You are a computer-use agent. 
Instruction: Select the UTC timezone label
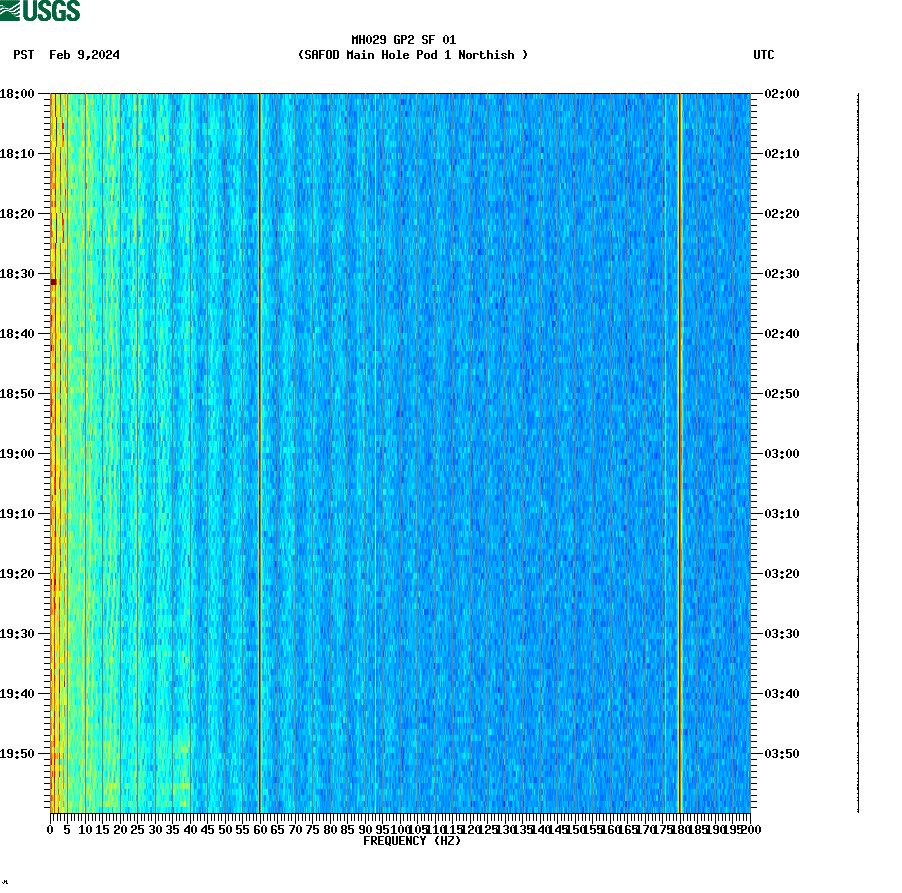coord(765,56)
